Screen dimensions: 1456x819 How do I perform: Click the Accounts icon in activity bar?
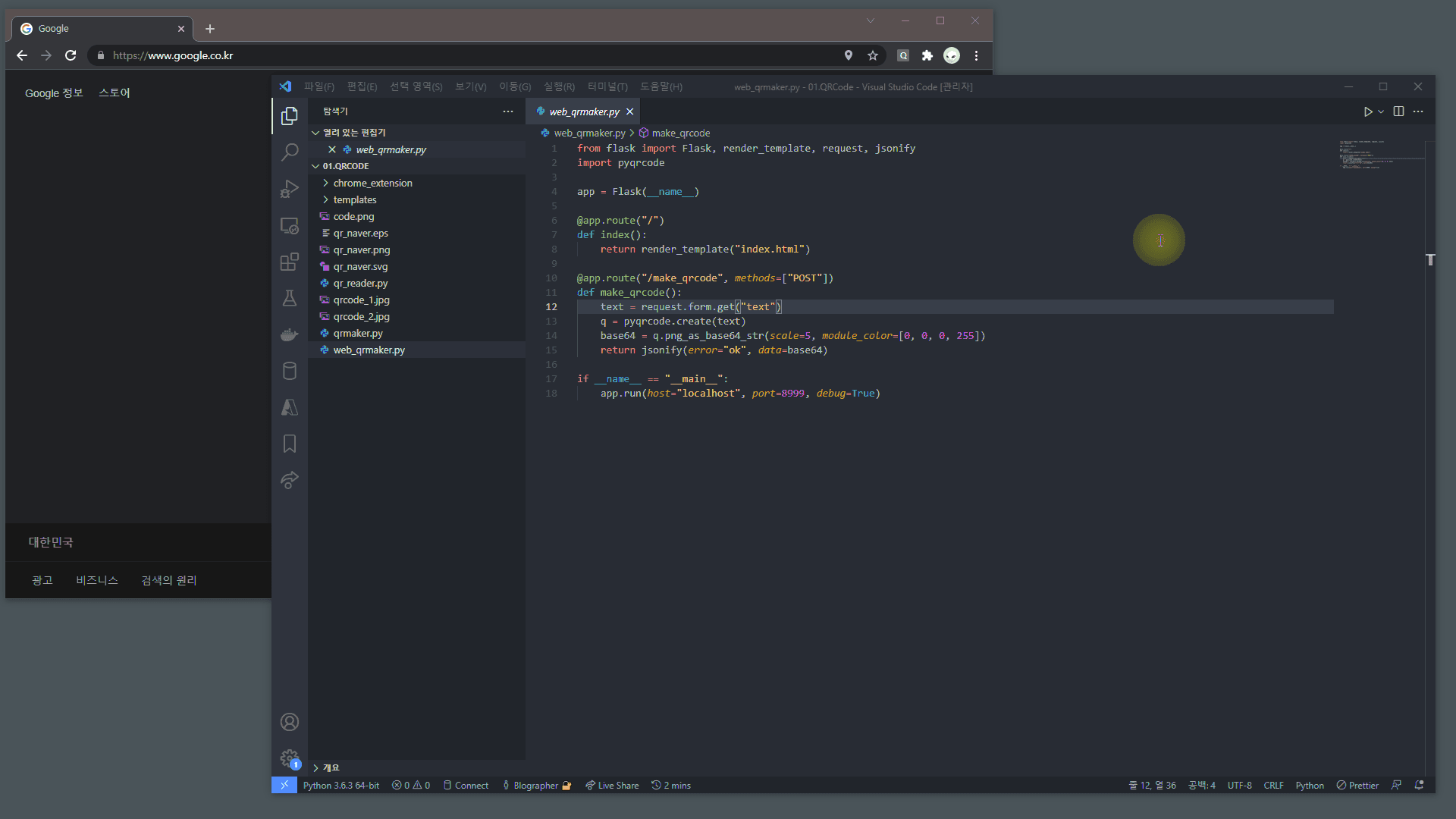pyautogui.click(x=289, y=722)
